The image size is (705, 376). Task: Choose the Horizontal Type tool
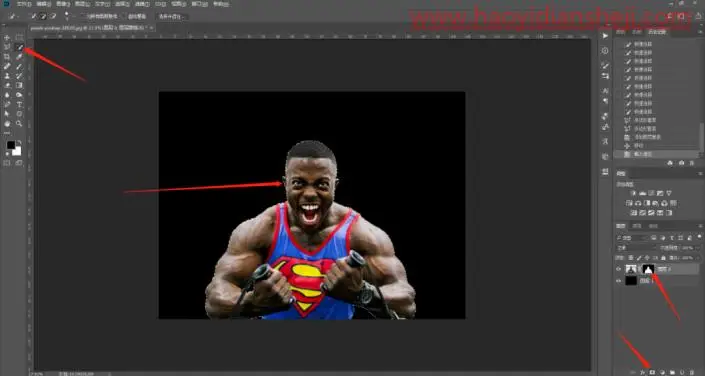19,104
